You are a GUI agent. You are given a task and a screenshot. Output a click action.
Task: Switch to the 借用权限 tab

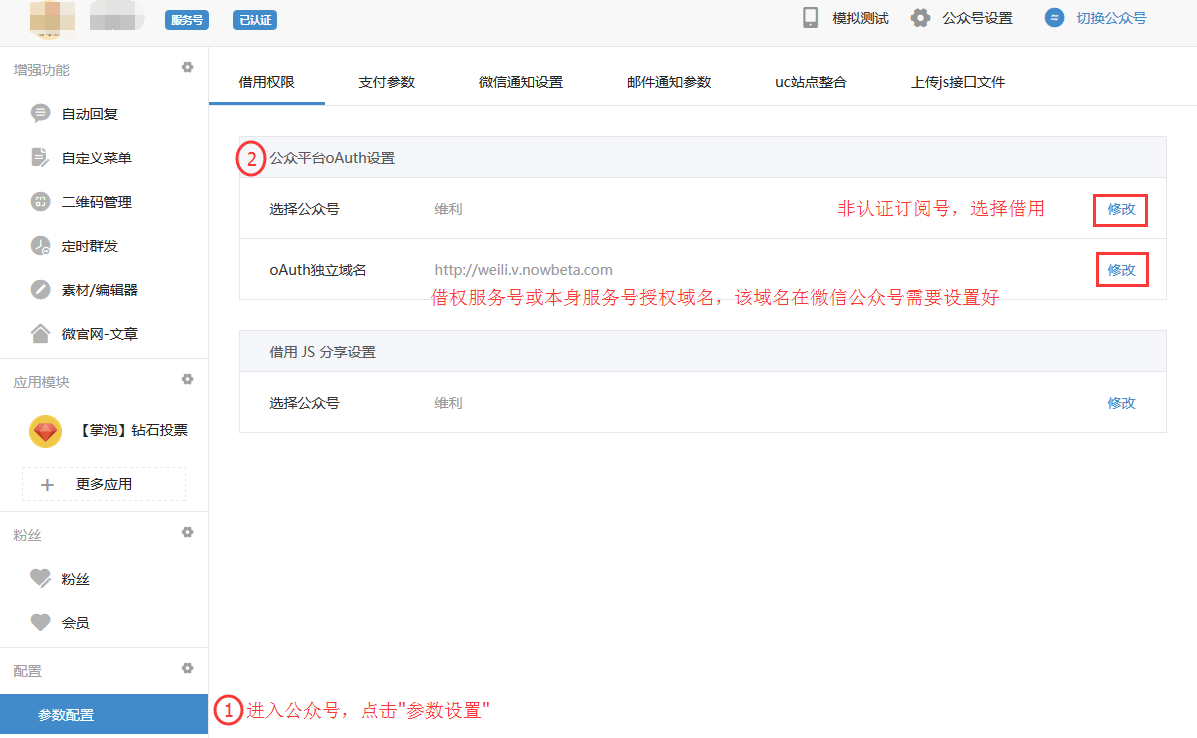point(266,82)
